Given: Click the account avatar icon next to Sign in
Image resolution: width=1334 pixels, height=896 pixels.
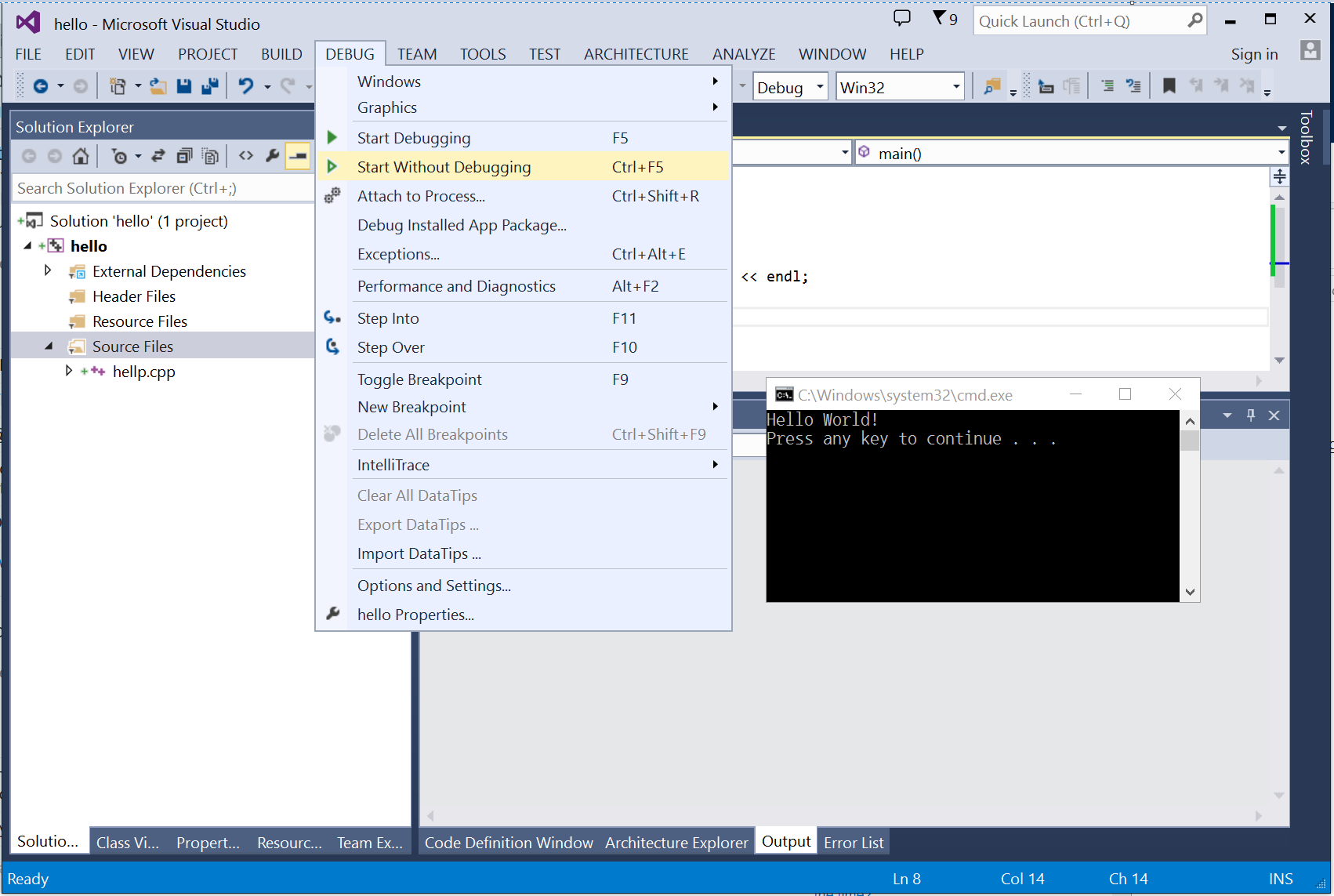Looking at the screenshot, I should 1310,51.
